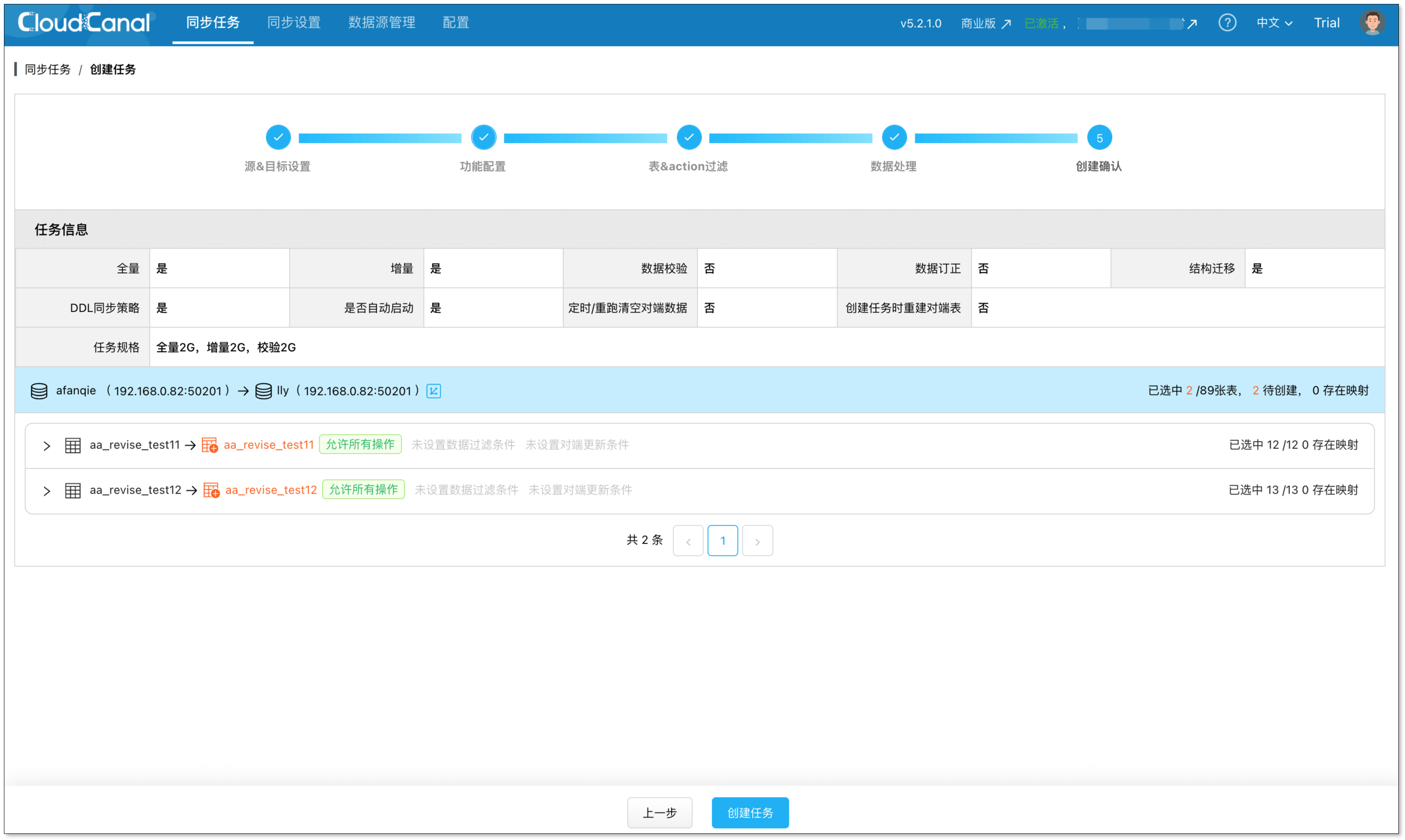Expand the aa_revise_test11 mapping row
The image size is (1405, 840).
tap(47, 445)
